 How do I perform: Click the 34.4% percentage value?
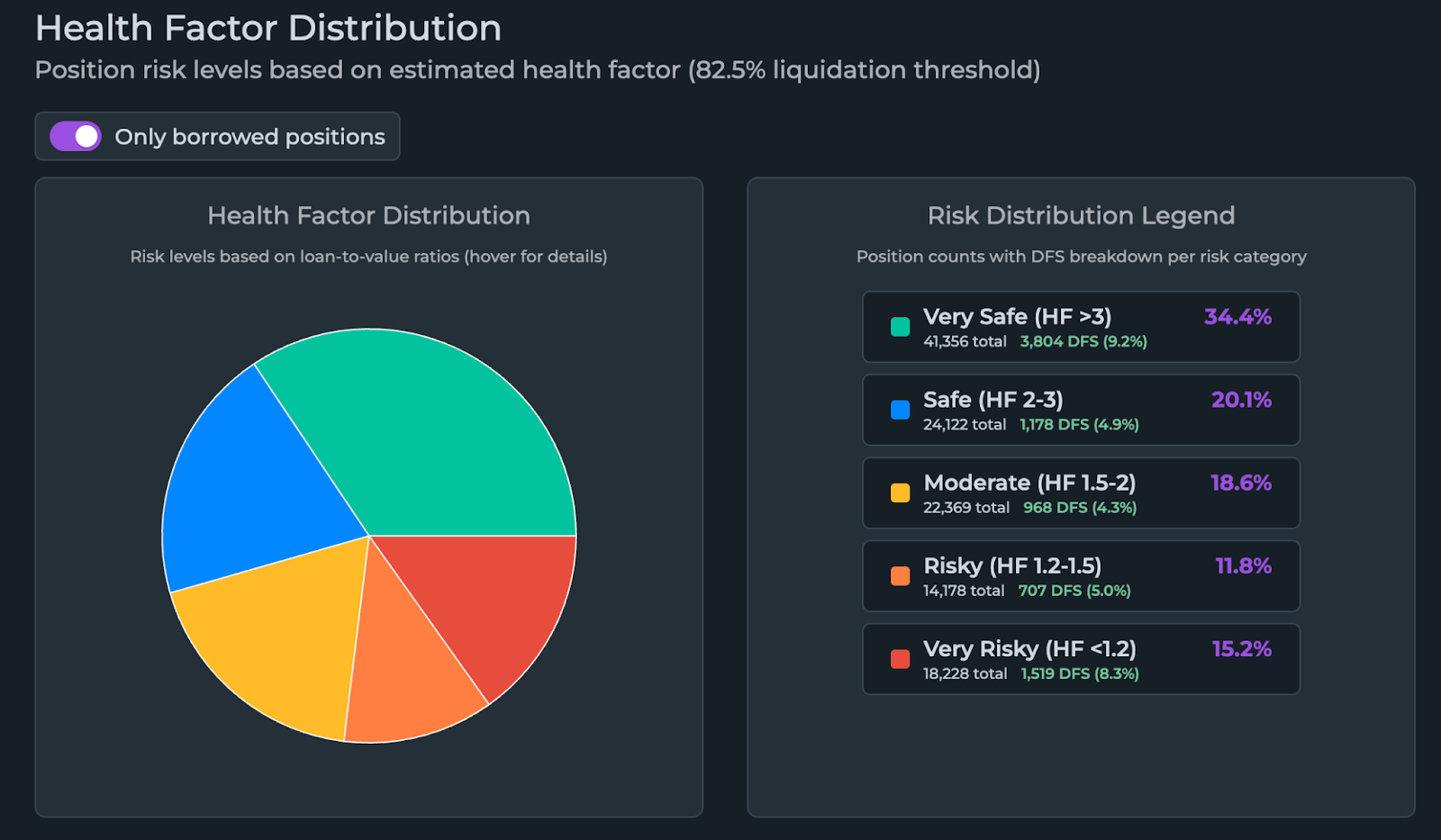[1237, 317]
